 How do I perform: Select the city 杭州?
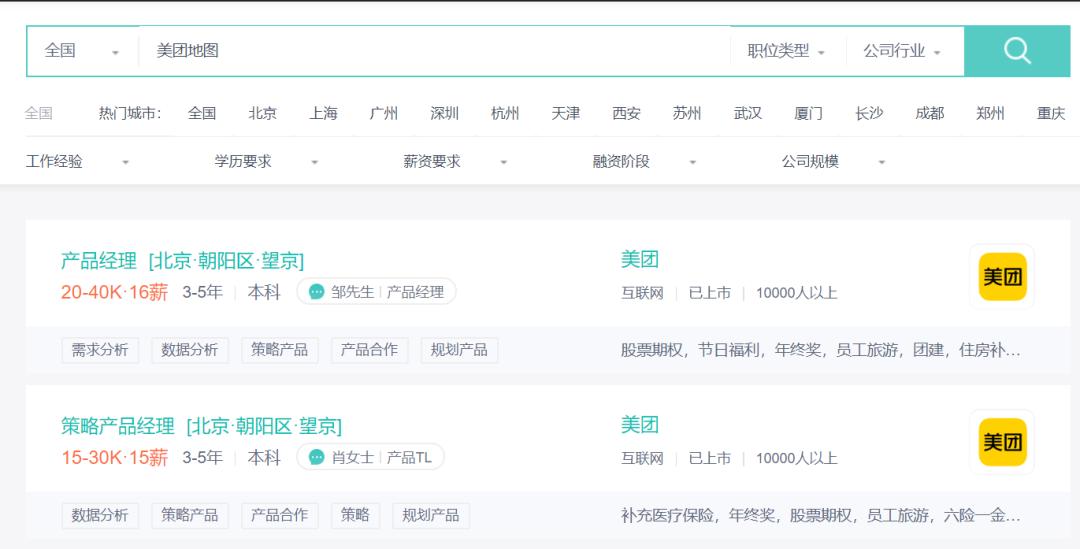(505, 114)
